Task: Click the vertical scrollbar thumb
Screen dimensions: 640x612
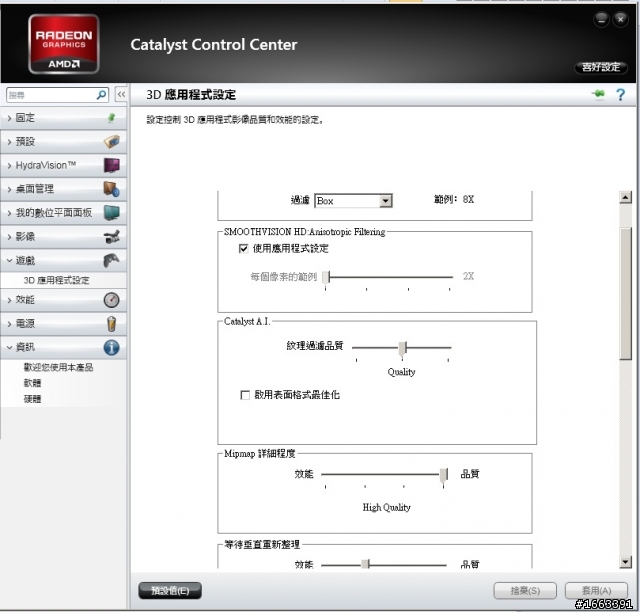Action: click(x=625, y=294)
